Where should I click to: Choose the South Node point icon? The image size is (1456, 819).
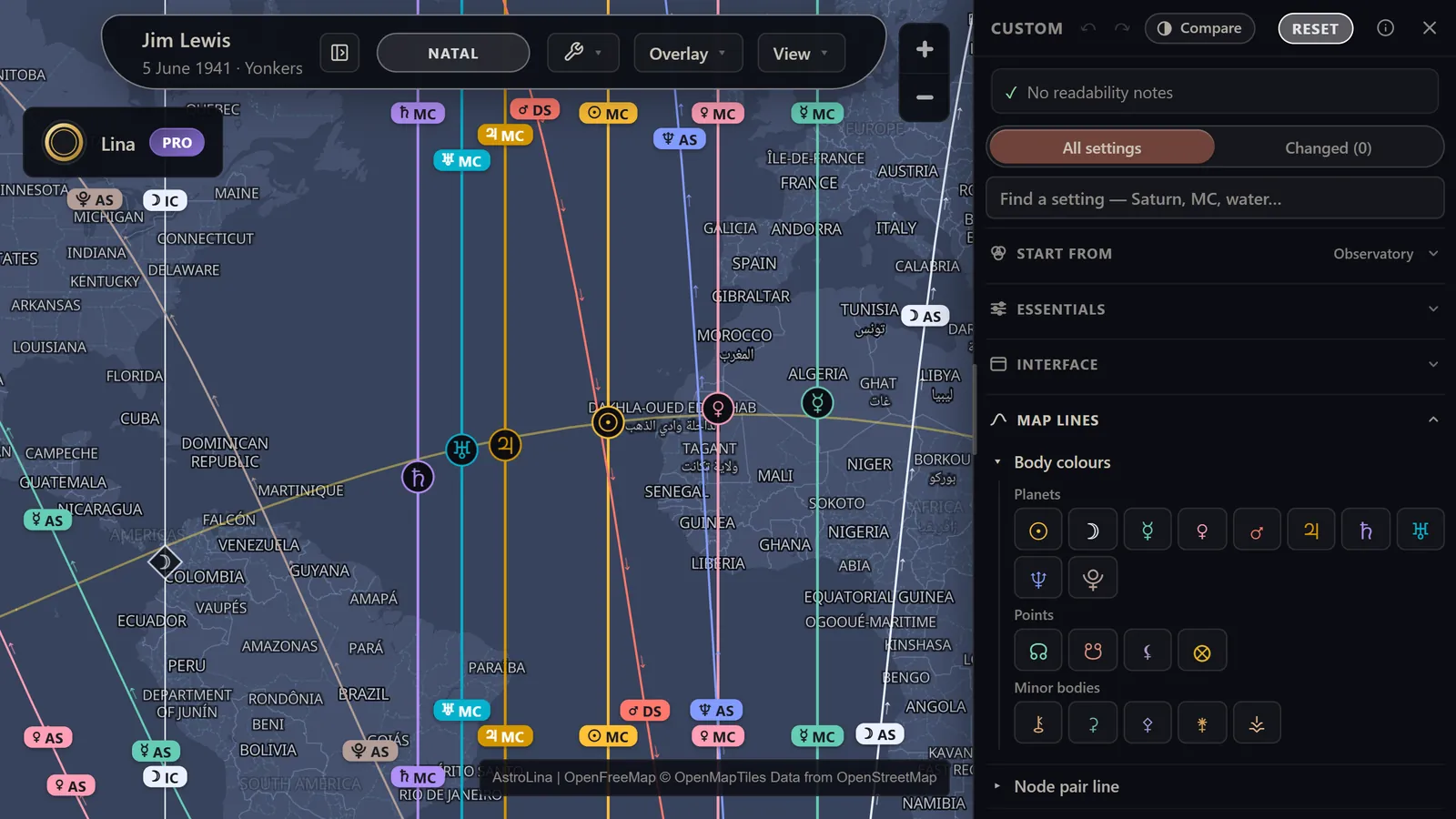pos(1093,652)
